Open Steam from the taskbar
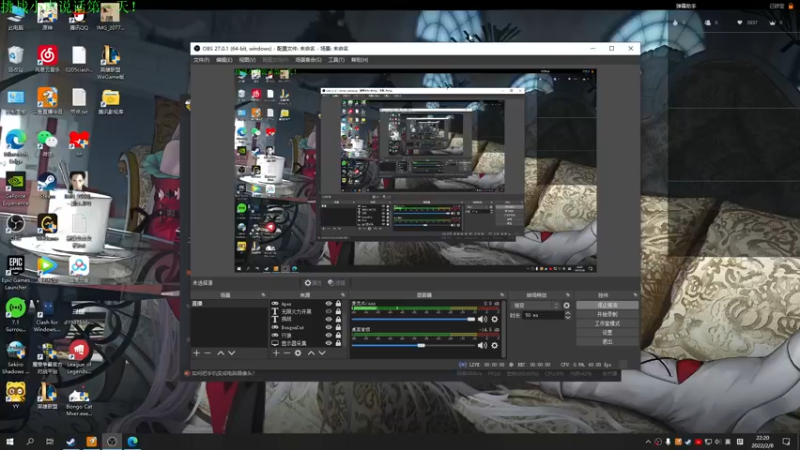 70,441
